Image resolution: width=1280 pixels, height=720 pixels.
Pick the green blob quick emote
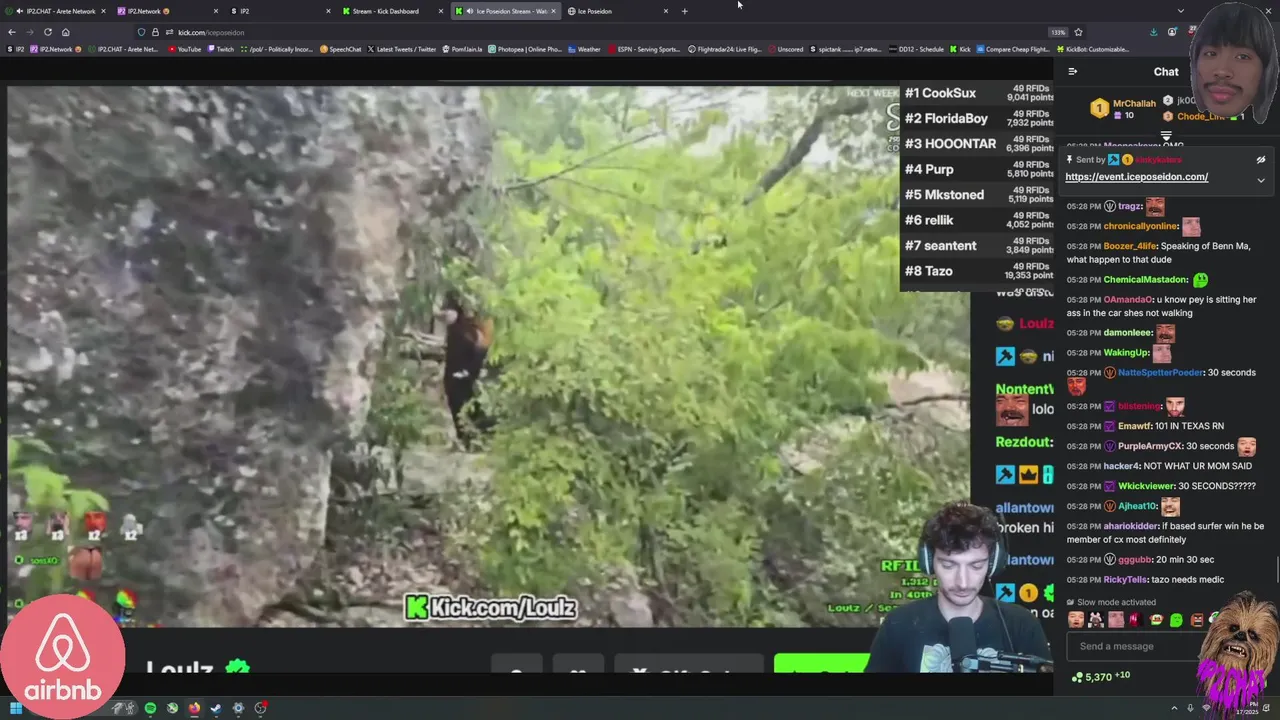click(1176, 620)
